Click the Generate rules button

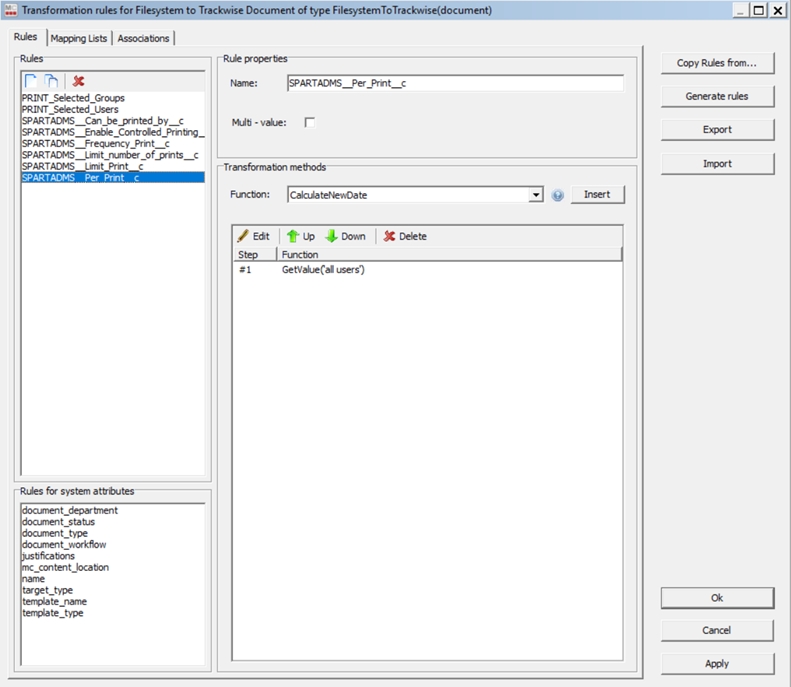click(716, 96)
